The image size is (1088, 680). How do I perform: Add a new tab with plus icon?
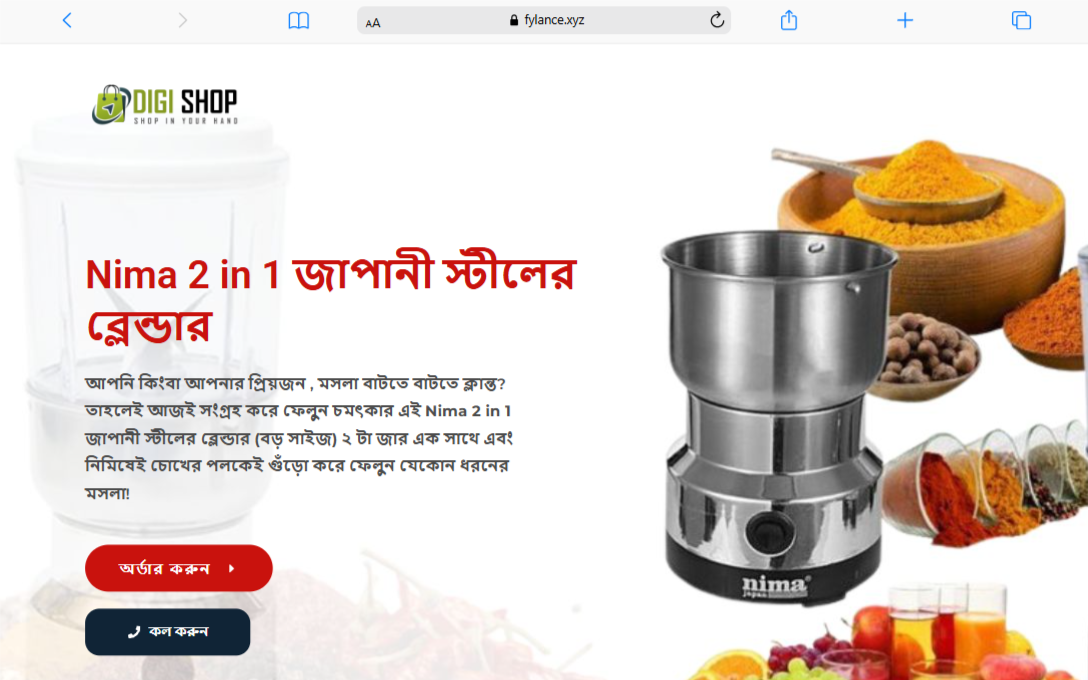click(905, 20)
